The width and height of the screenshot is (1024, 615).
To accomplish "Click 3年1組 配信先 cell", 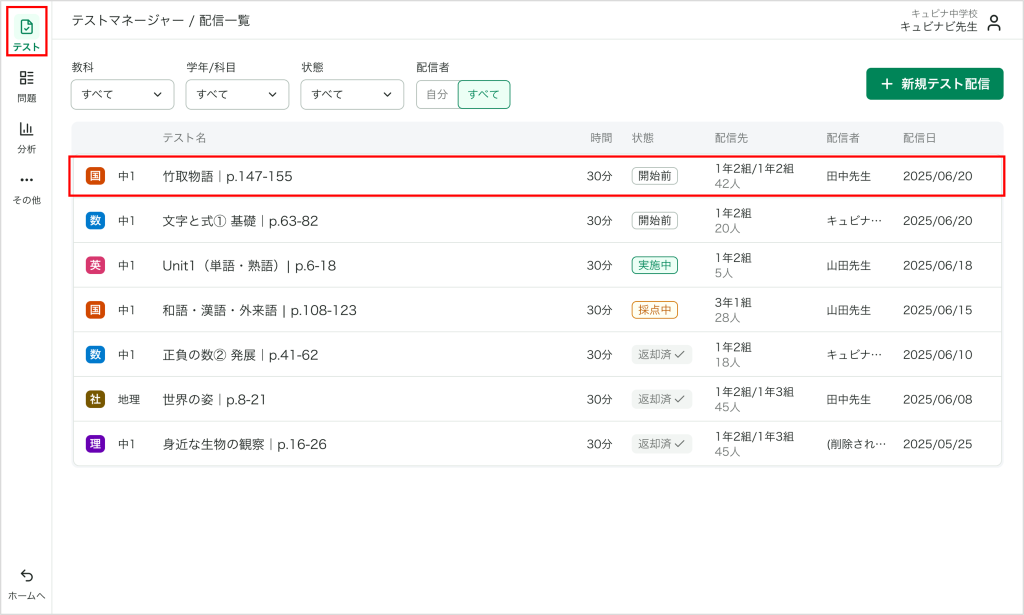I will [733, 302].
